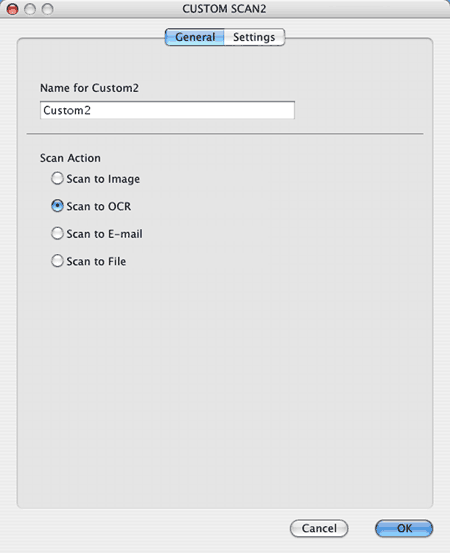Screen dimensions: 450x553
Task: Enable the Scan to E-mail radio option
Action: coord(57,233)
